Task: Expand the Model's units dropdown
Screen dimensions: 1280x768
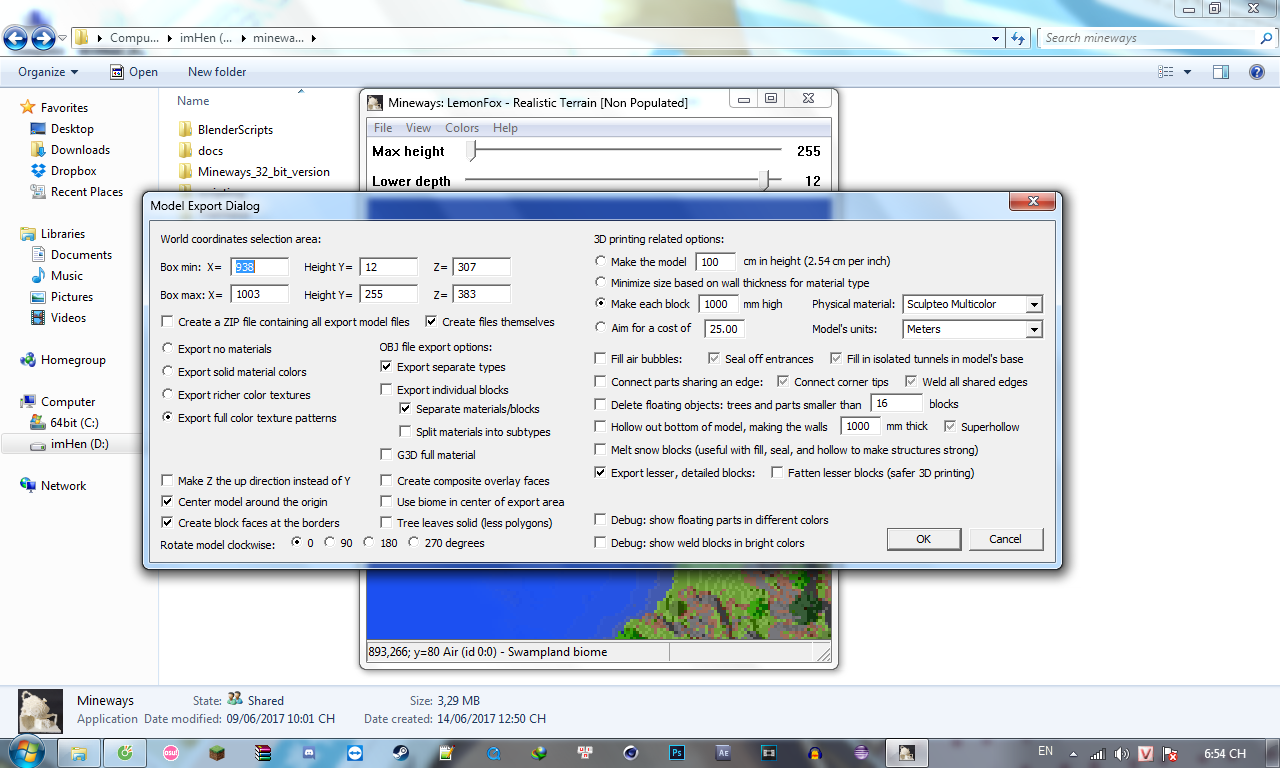Action: coord(972,329)
